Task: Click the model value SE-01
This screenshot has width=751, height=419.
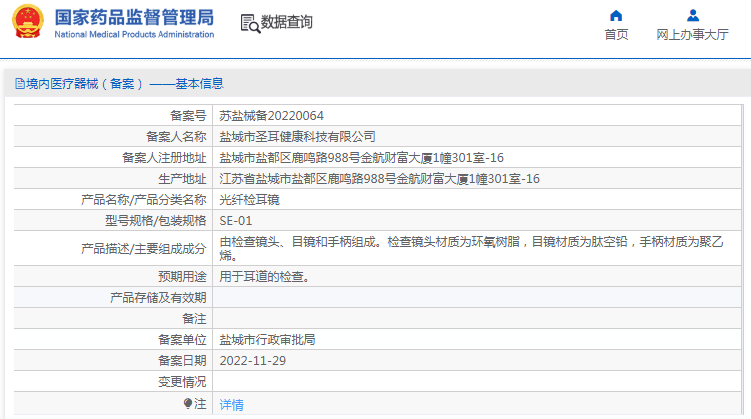Action: 236,221
